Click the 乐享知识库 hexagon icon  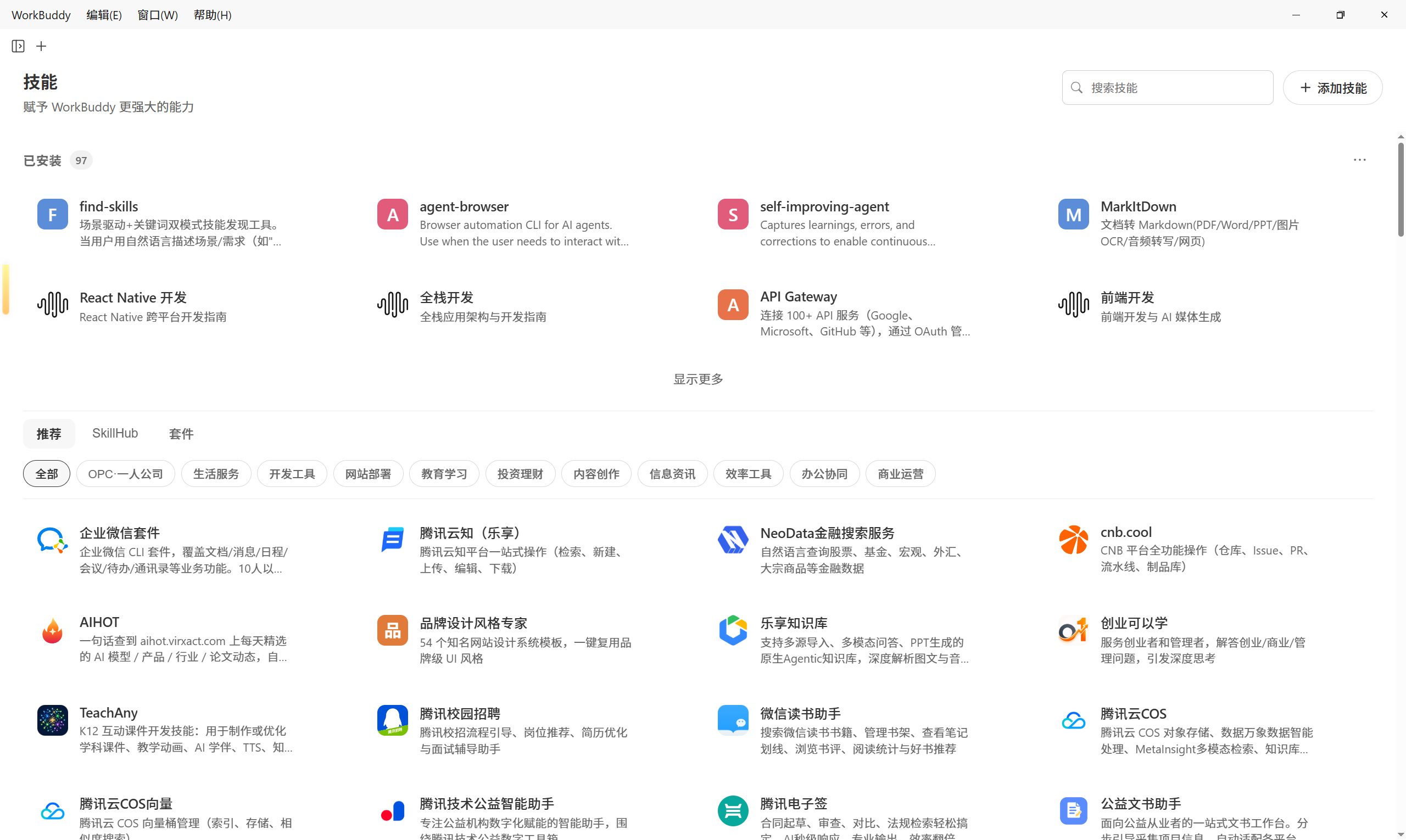click(733, 630)
